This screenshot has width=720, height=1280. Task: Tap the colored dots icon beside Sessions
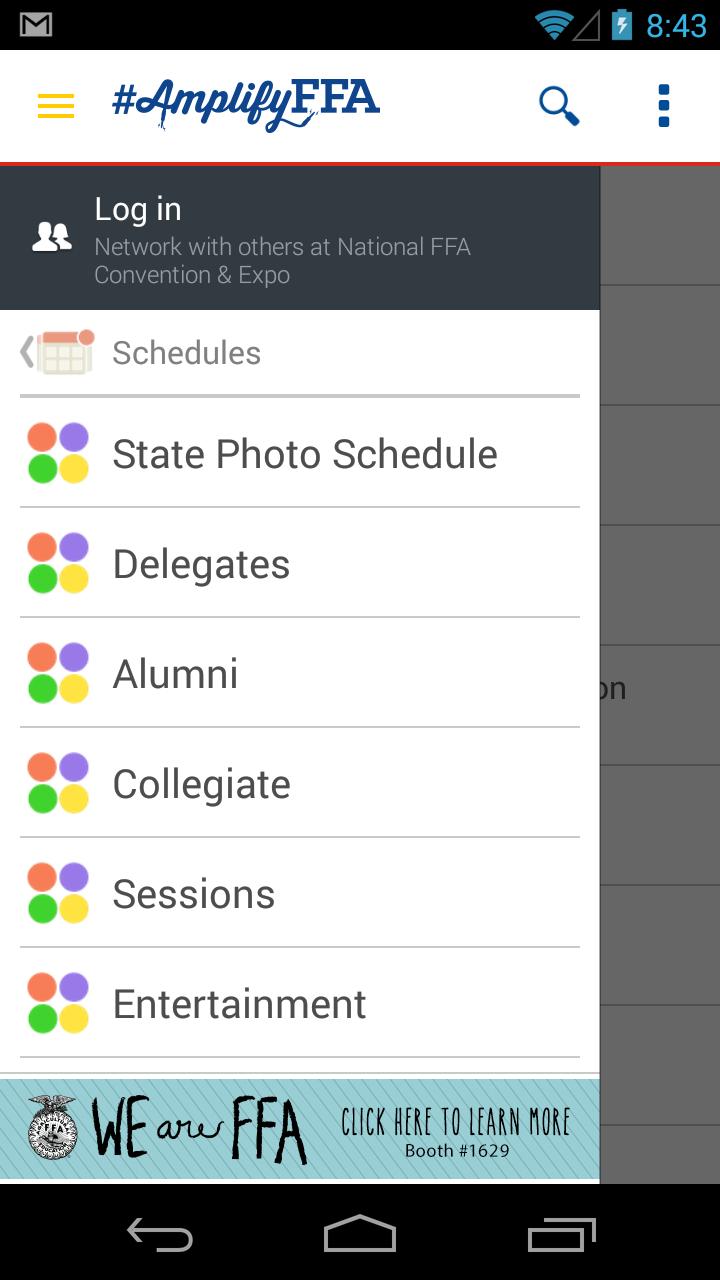58,893
